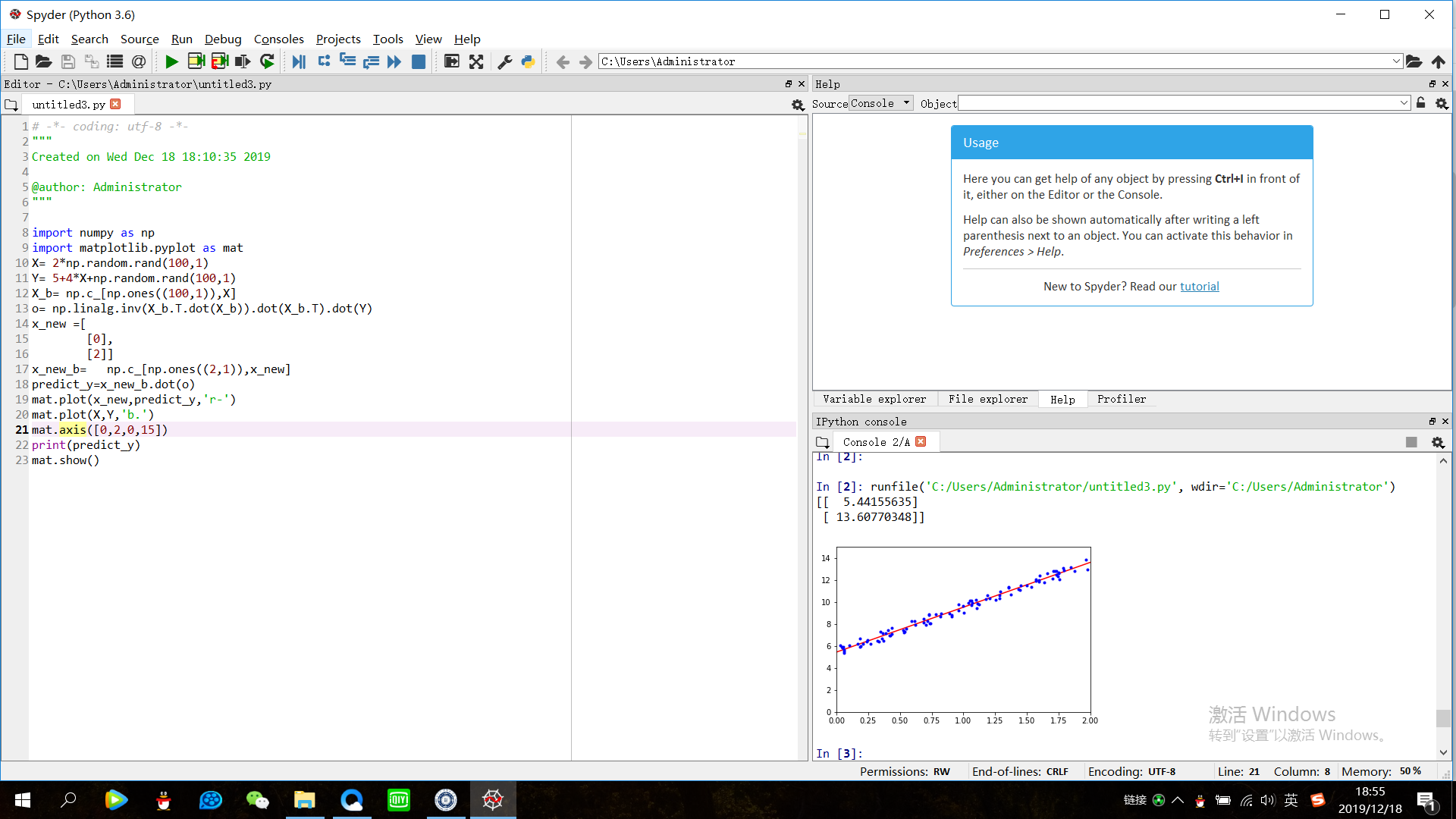Run cell and advance icon
Image resolution: width=1456 pixels, height=819 pixels.
pos(220,62)
